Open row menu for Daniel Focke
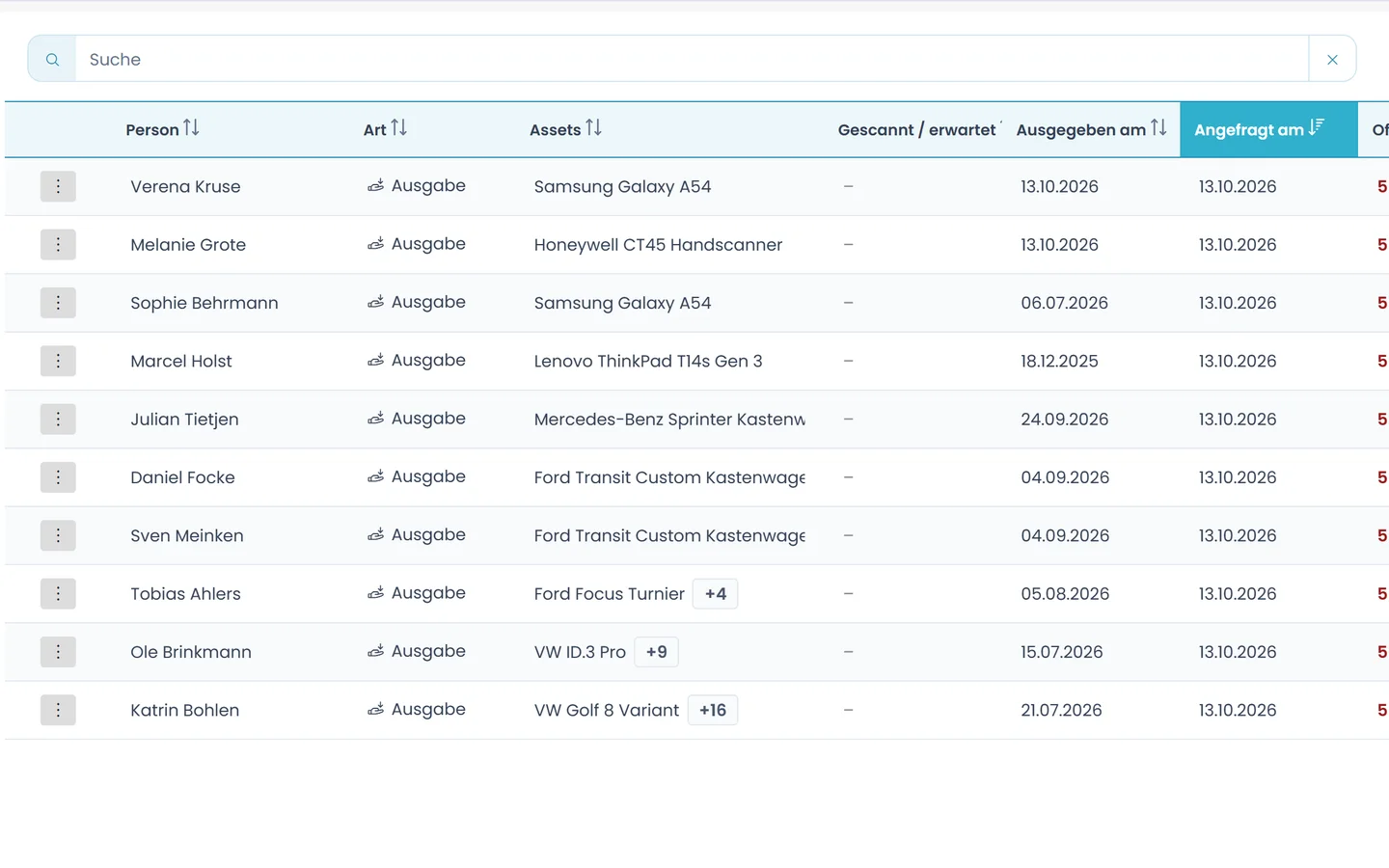 [x=58, y=477]
